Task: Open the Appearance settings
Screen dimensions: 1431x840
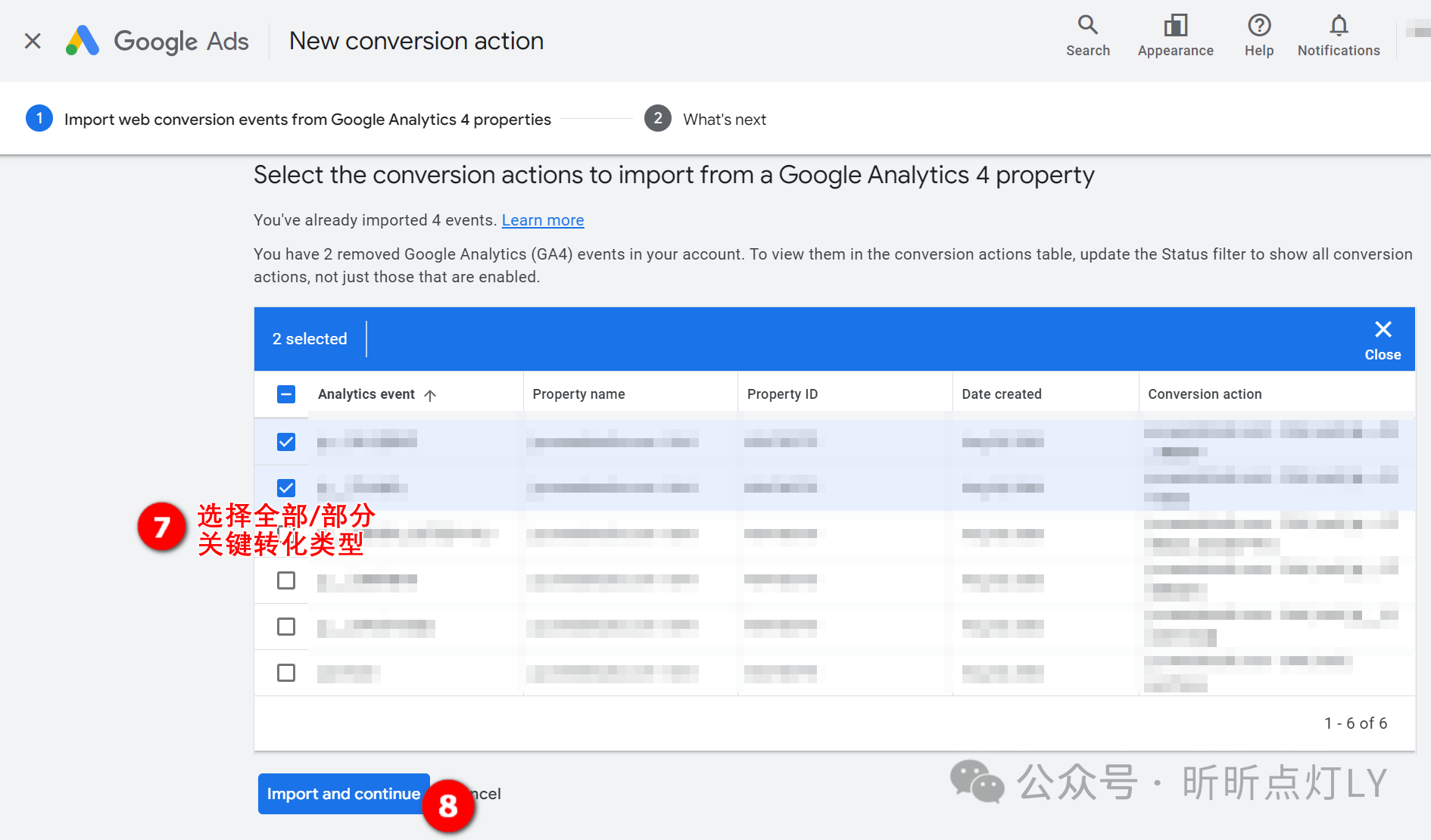Action: [1174, 34]
